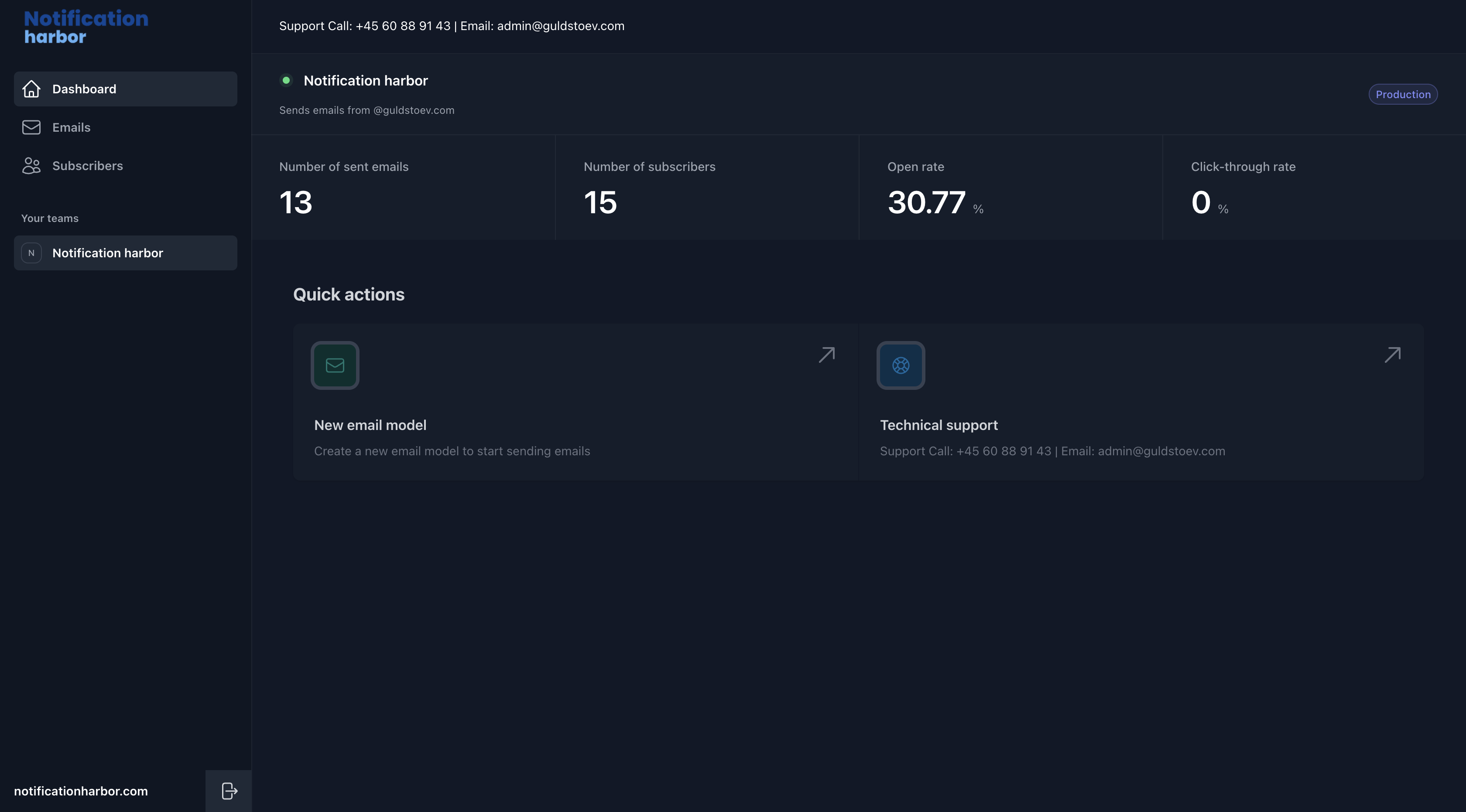
Task: Open the Technical support title link
Action: click(939, 425)
